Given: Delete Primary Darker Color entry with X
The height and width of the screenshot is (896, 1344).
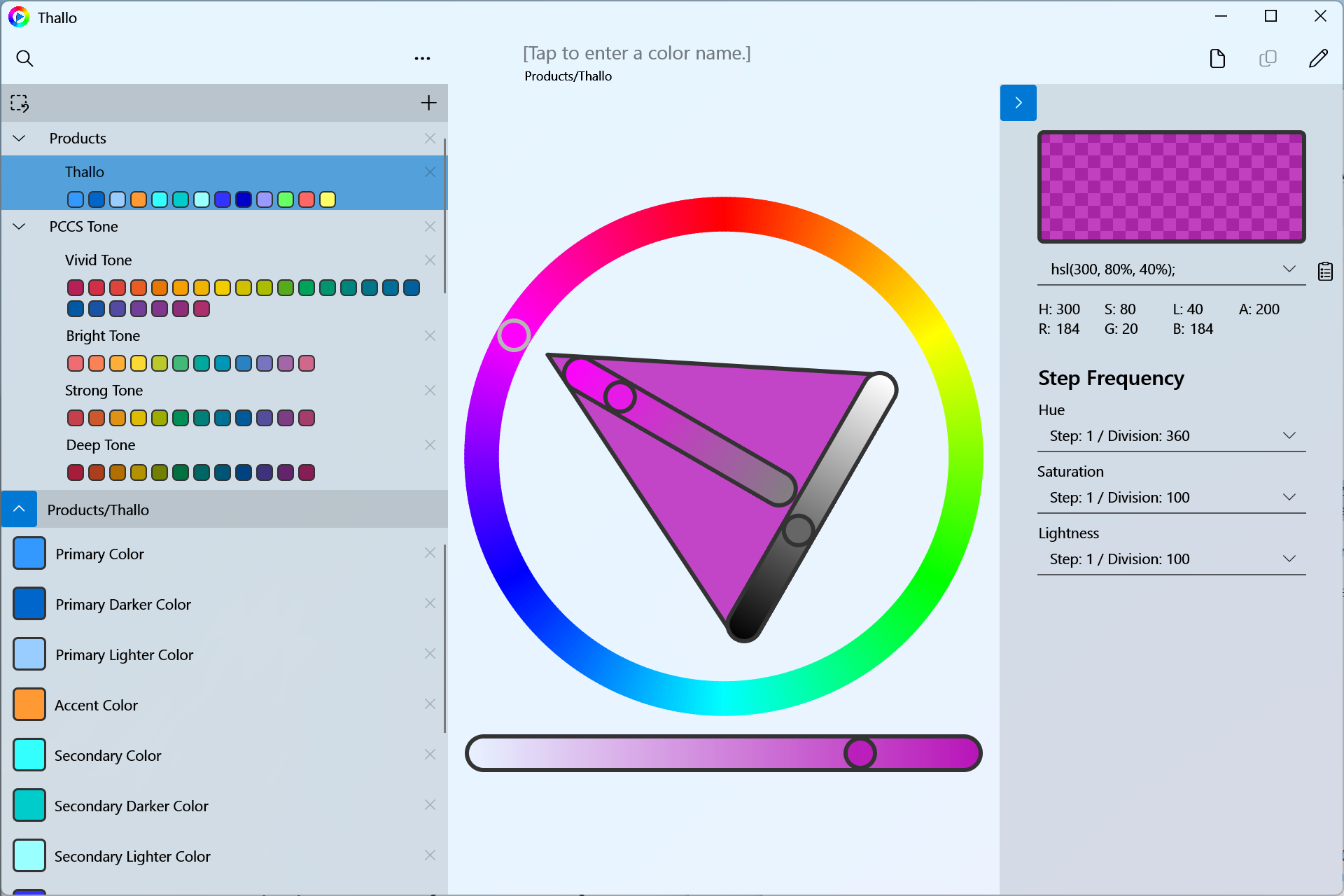Looking at the screenshot, I should [430, 603].
